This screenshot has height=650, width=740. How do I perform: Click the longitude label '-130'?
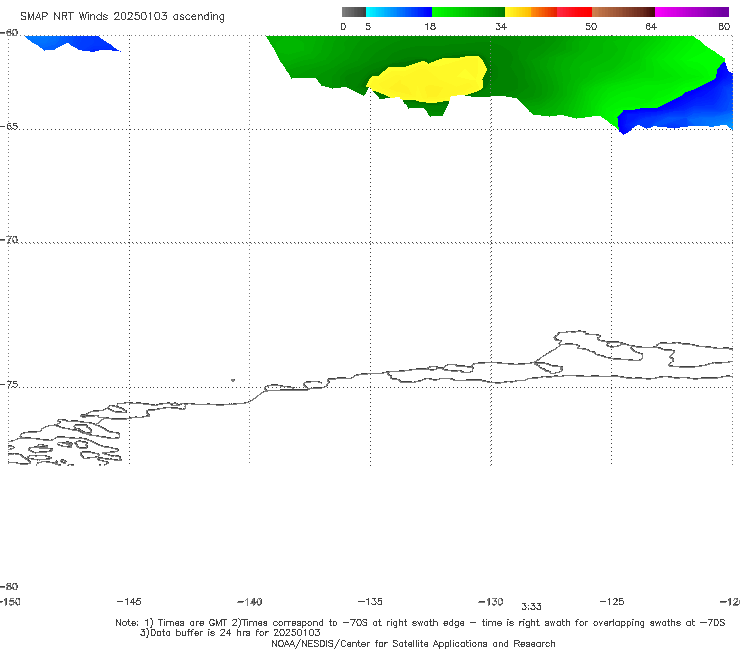(491, 602)
